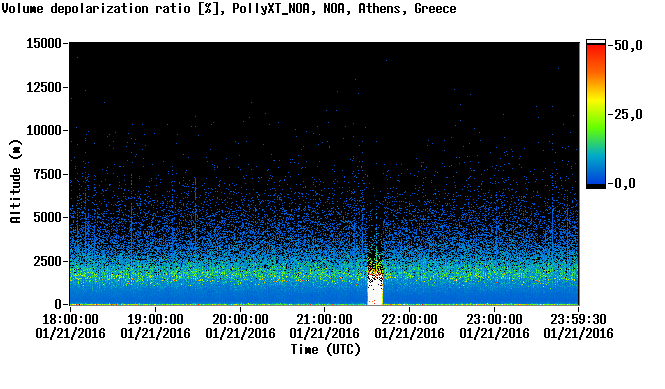This screenshot has width=665, height=389.
Task: Select the 23:59:30 end time label
Action: 578,319
